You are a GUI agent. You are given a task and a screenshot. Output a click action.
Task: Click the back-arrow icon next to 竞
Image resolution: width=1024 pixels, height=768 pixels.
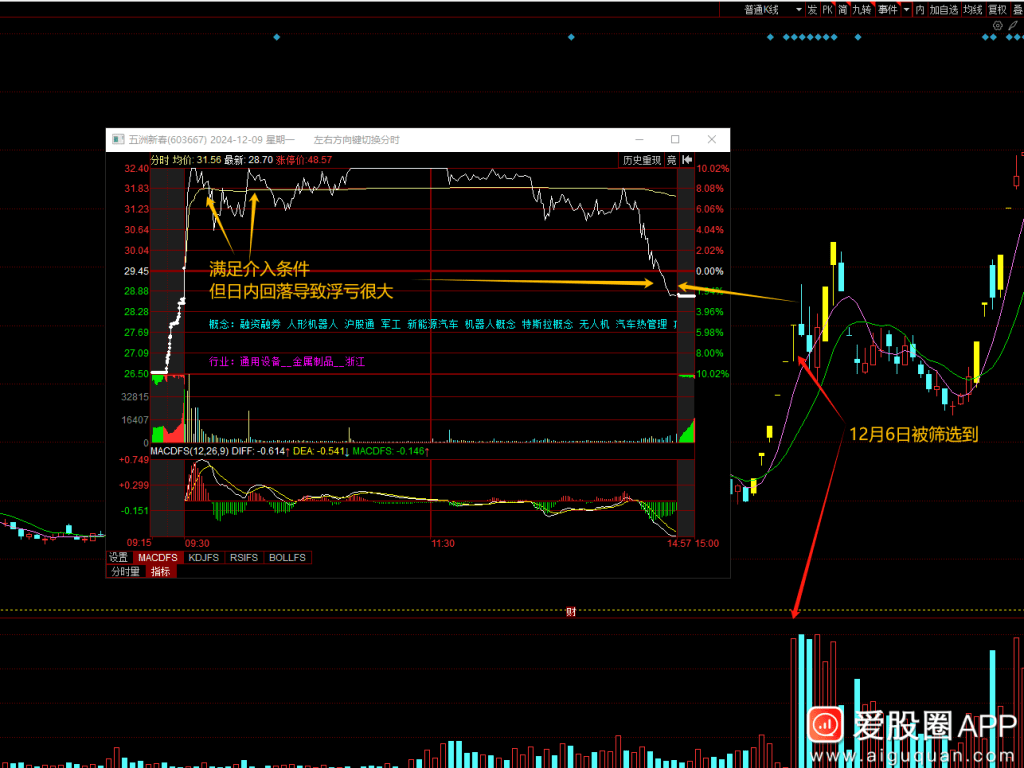(x=688, y=160)
